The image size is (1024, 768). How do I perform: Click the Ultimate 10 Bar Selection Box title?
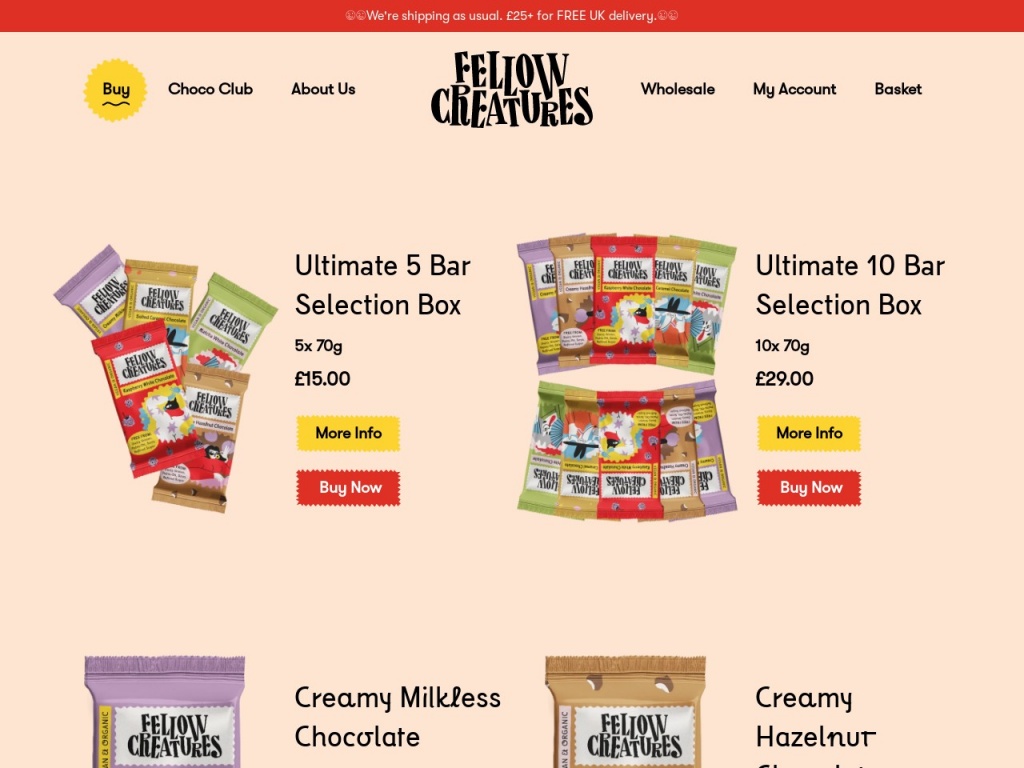pos(850,285)
